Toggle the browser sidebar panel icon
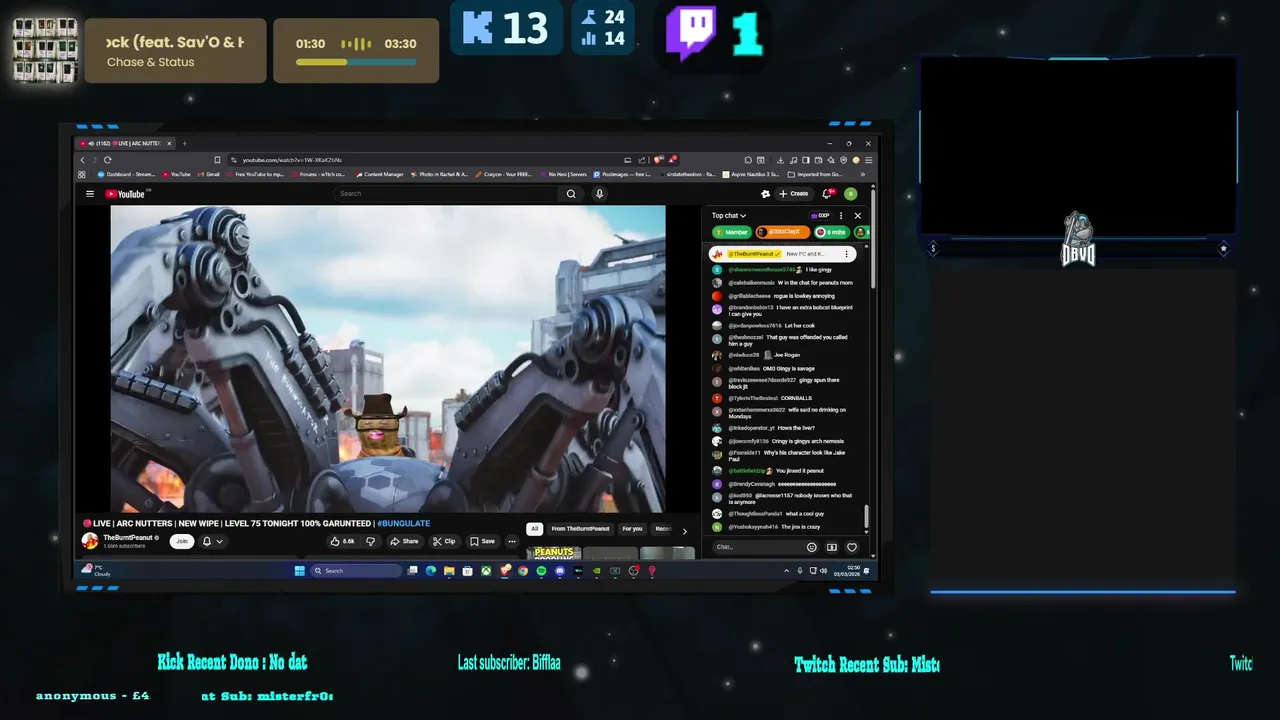This screenshot has width=1280, height=720. [x=806, y=160]
